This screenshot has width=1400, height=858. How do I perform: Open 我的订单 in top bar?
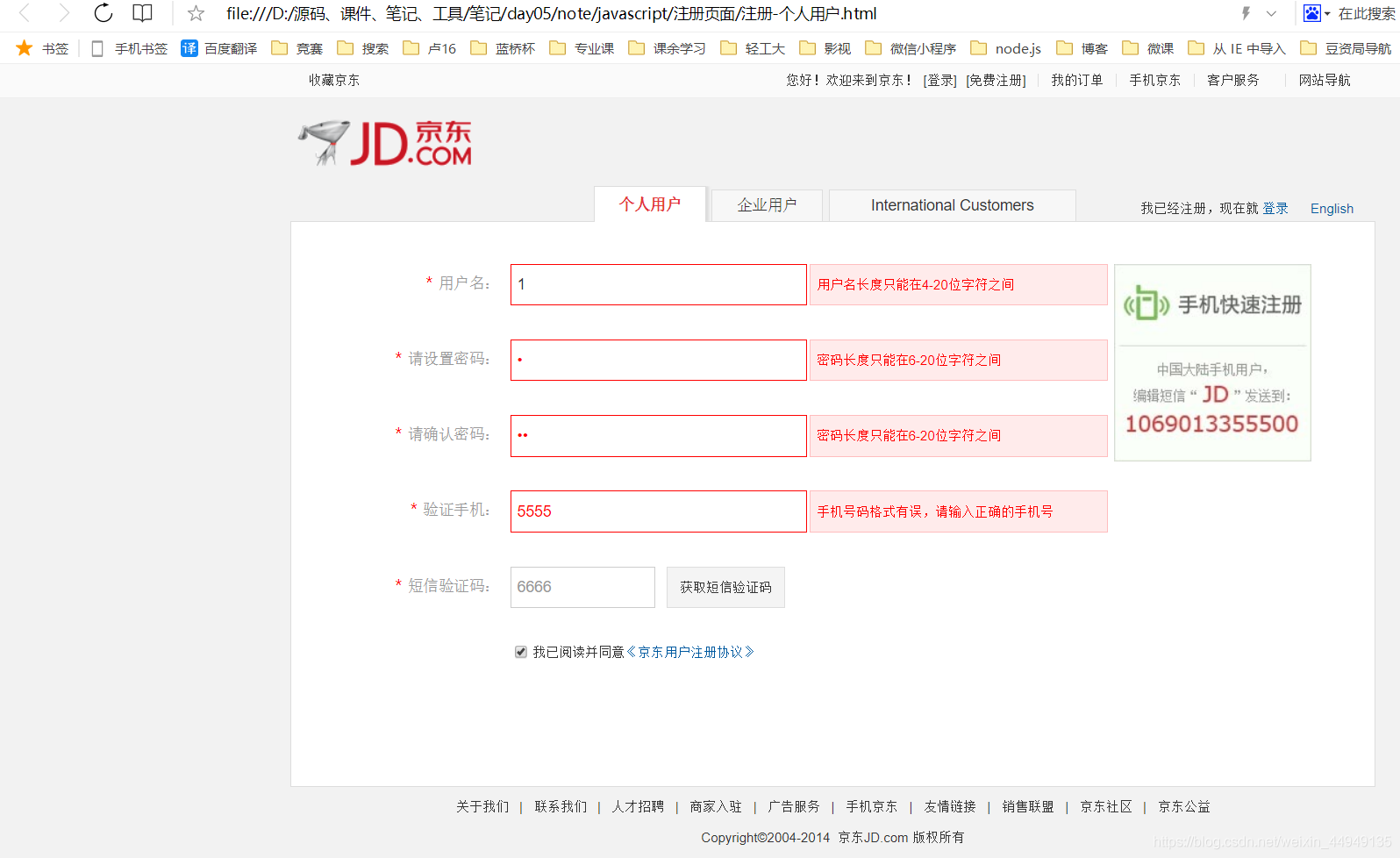(x=1077, y=80)
